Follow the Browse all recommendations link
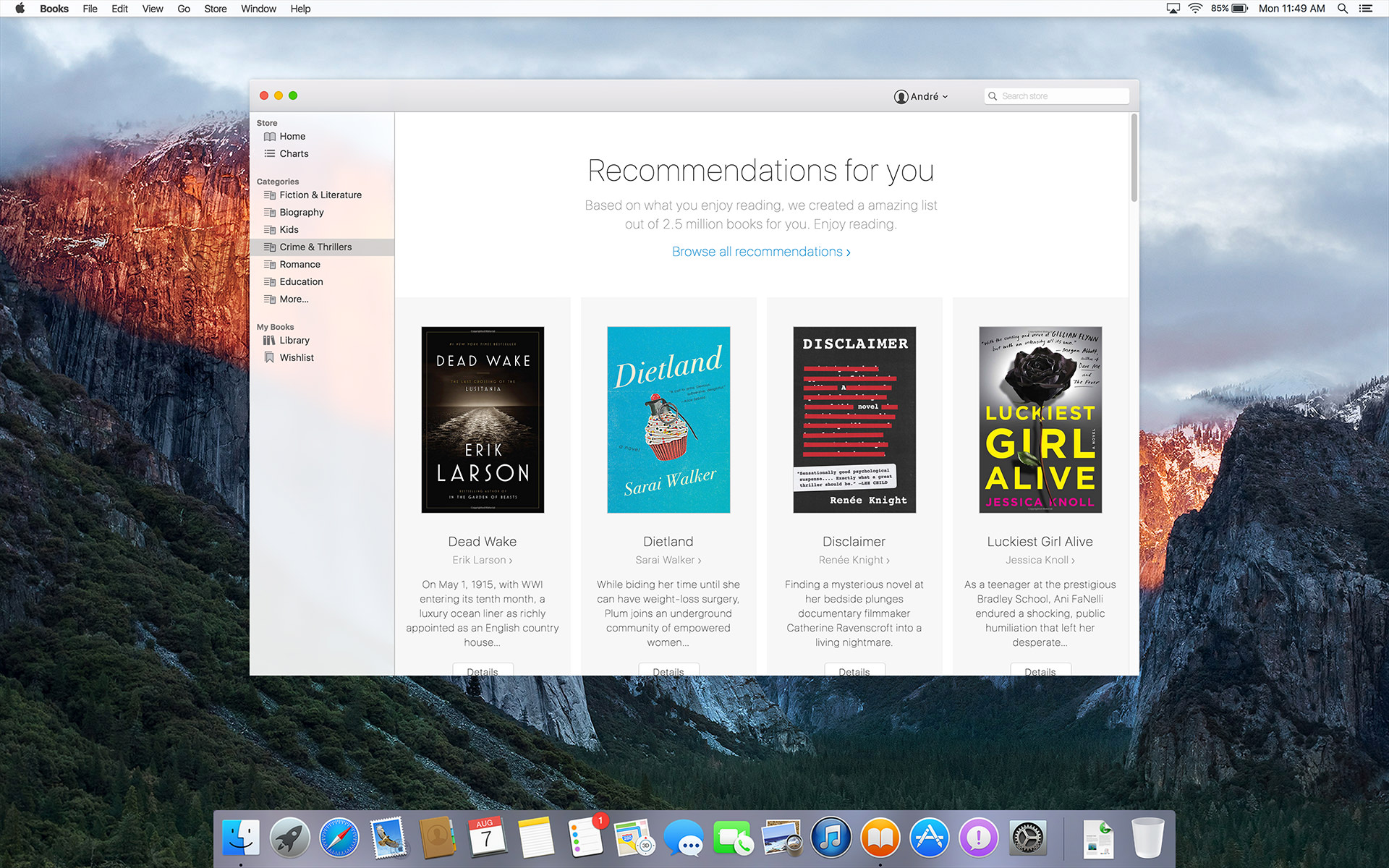Viewport: 1389px width, 868px height. (761, 252)
